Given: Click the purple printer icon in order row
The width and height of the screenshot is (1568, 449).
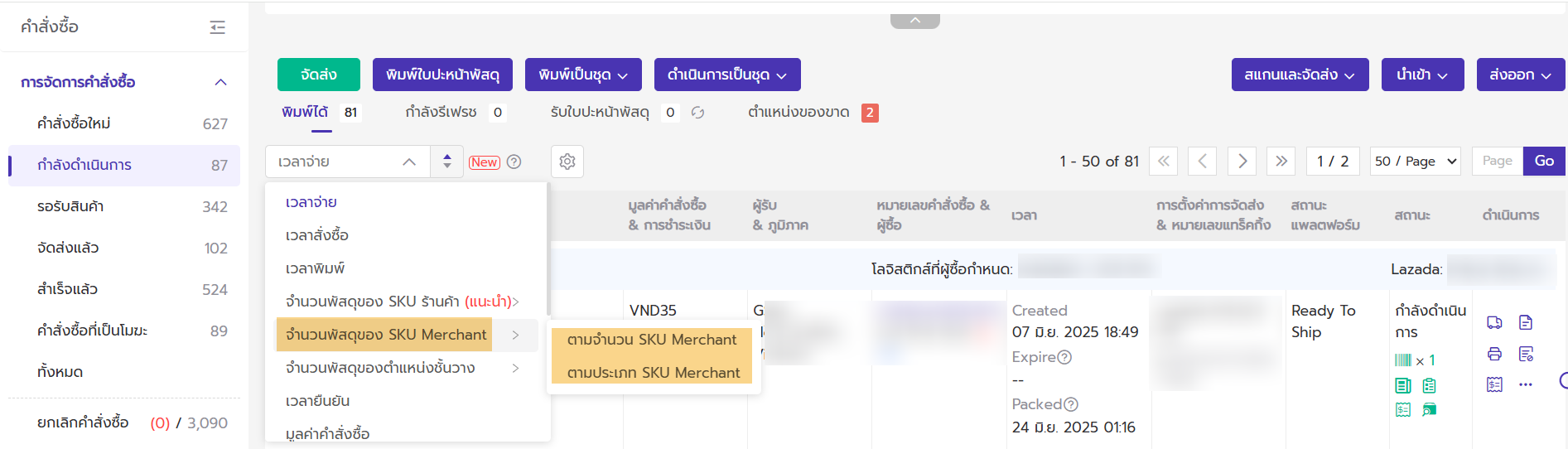Looking at the screenshot, I should [1494, 354].
